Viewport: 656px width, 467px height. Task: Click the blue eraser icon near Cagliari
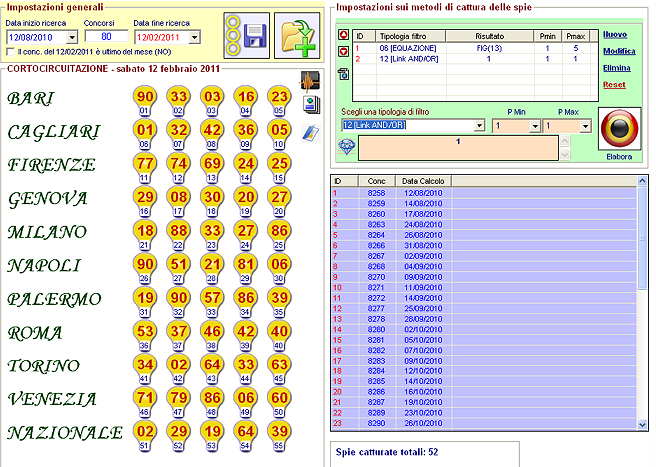tap(309, 134)
